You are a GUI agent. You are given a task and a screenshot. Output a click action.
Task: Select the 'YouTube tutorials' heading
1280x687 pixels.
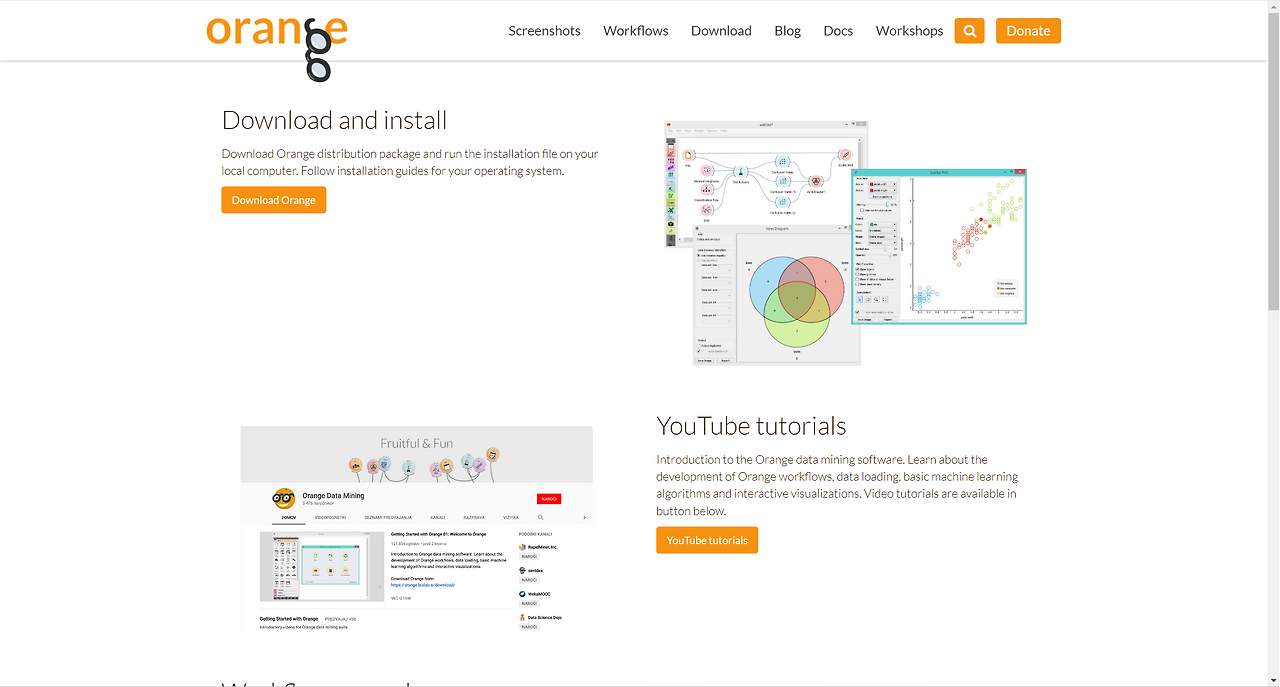coord(751,426)
